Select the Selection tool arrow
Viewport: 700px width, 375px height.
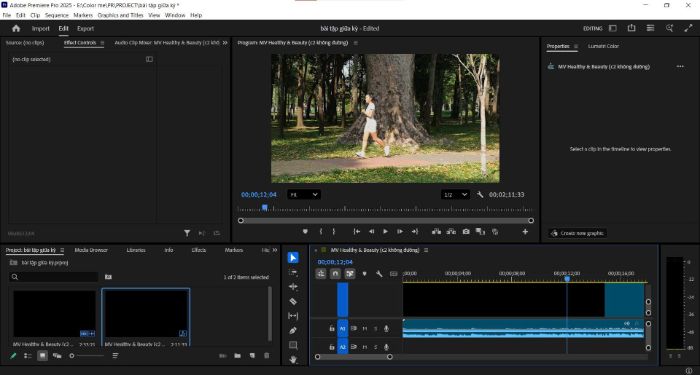click(293, 258)
